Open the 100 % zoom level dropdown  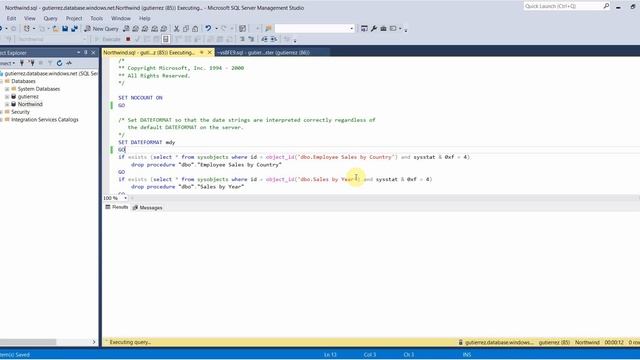125,198
